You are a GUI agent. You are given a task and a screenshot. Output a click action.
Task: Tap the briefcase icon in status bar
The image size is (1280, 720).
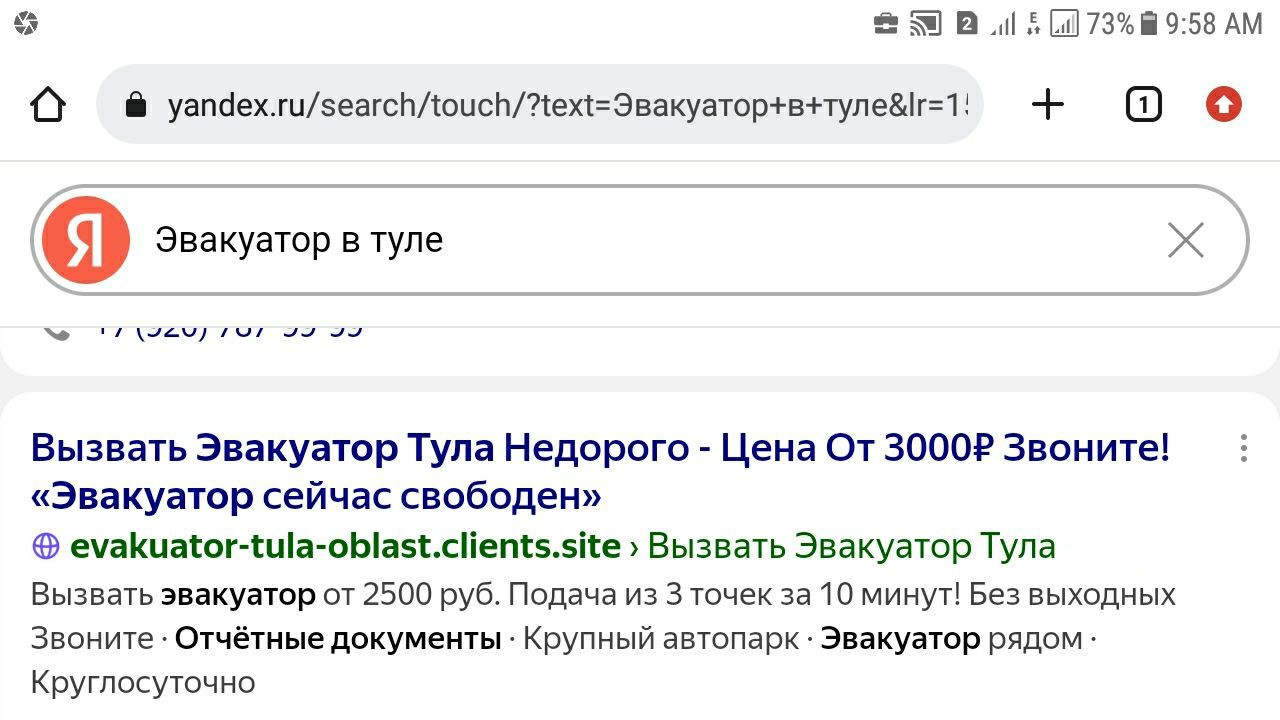coord(886,23)
